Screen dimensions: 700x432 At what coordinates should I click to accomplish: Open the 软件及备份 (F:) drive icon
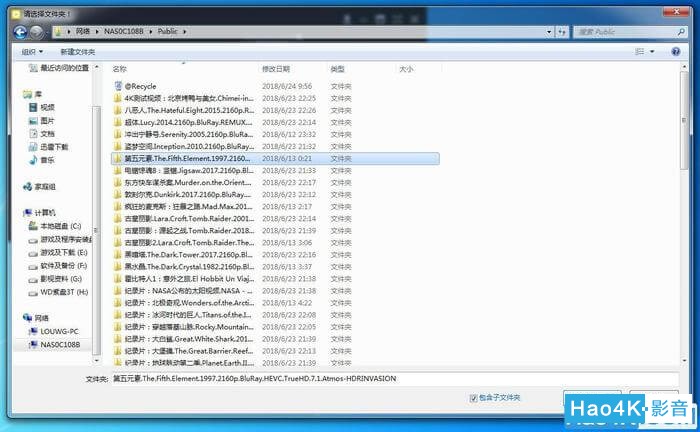point(33,266)
